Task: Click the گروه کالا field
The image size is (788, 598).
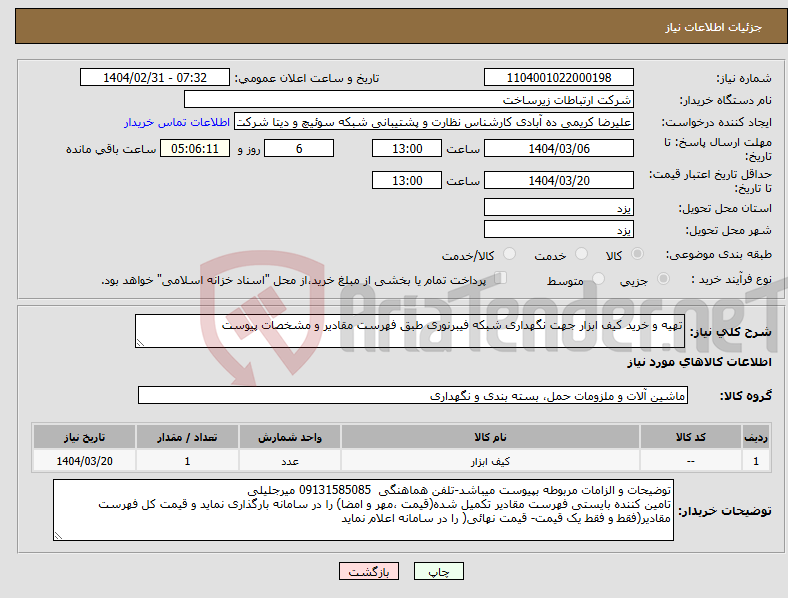Action: click(413, 395)
